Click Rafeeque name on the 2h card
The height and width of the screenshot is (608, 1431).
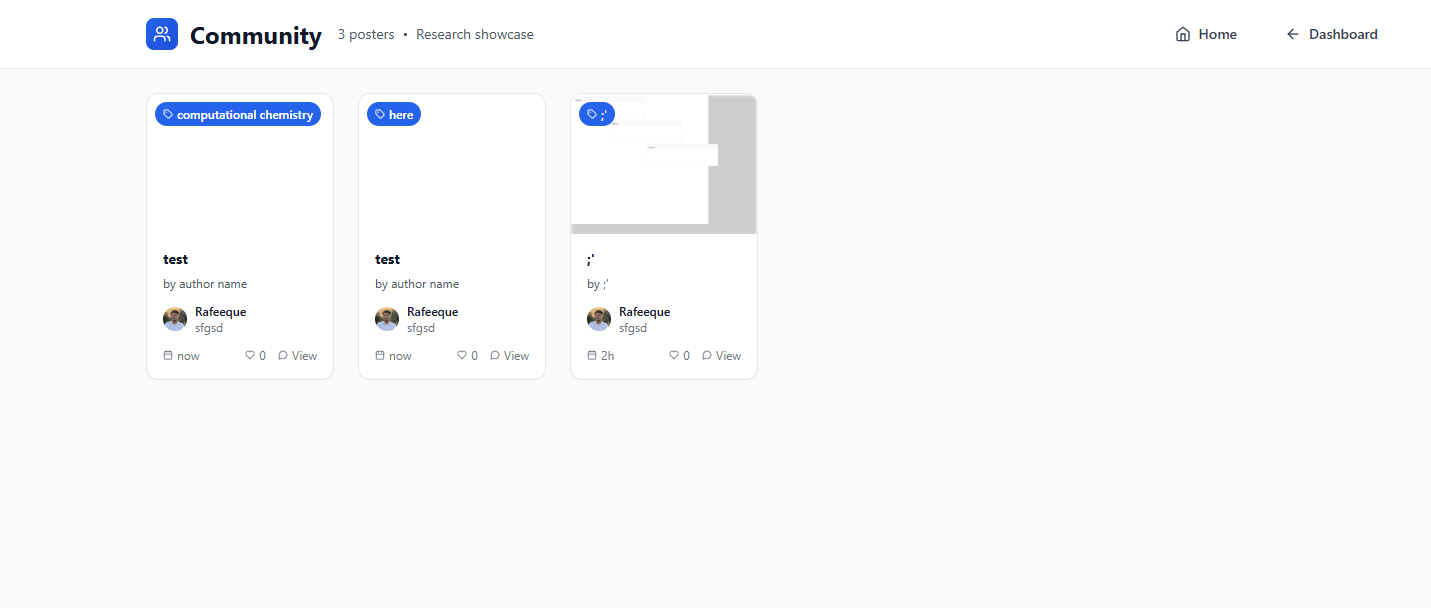pyautogui.click(x=644, y=312)
